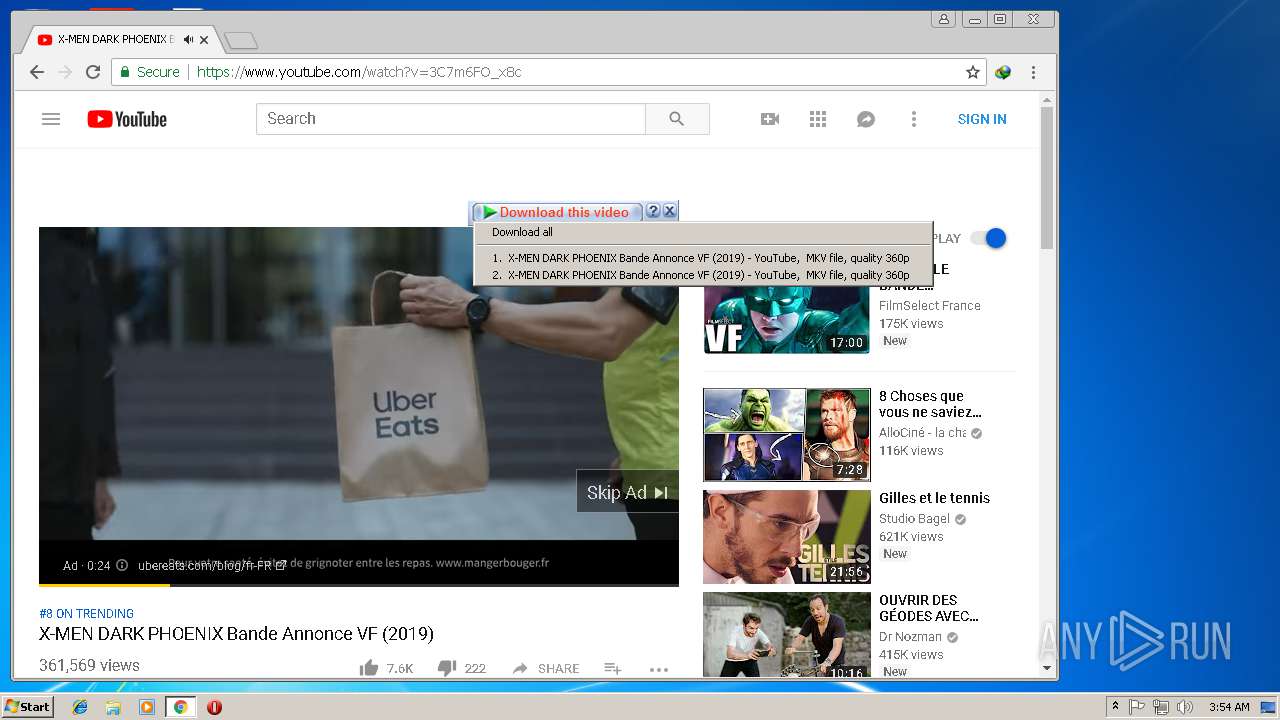Click the YouTube logo
1280x720 pixels.
point(127,119)
